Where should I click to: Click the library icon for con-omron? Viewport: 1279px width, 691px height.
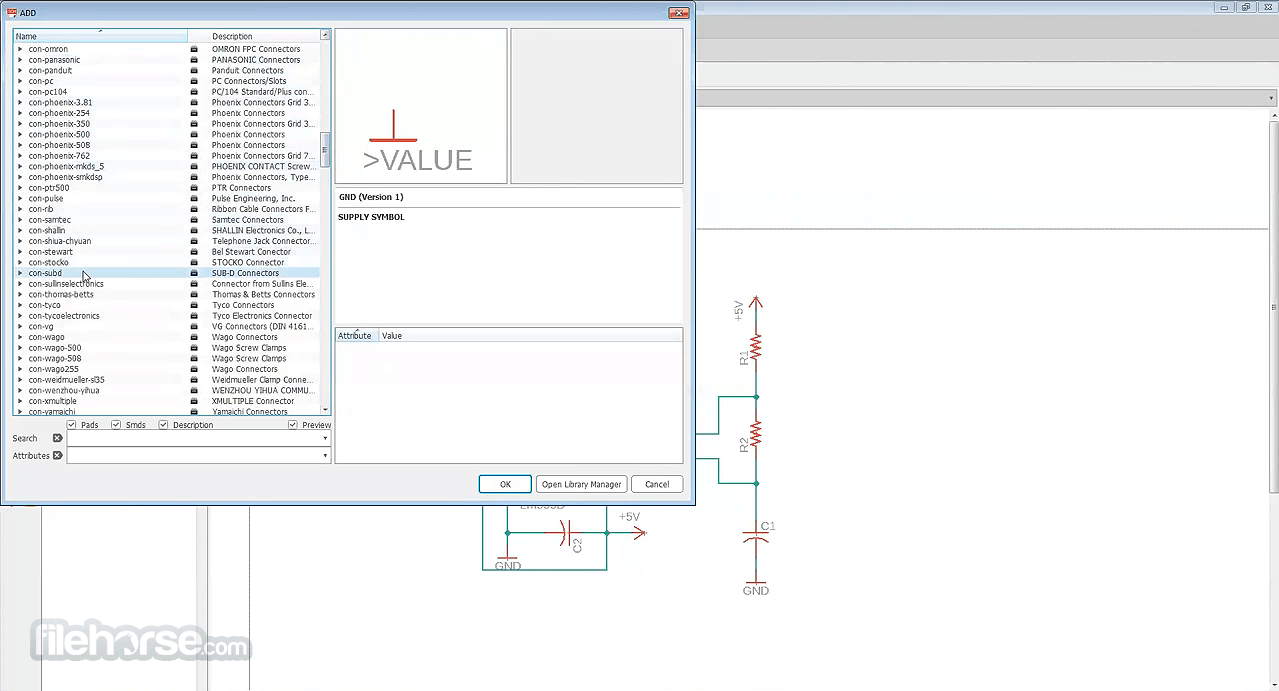[x=194, y=49]
